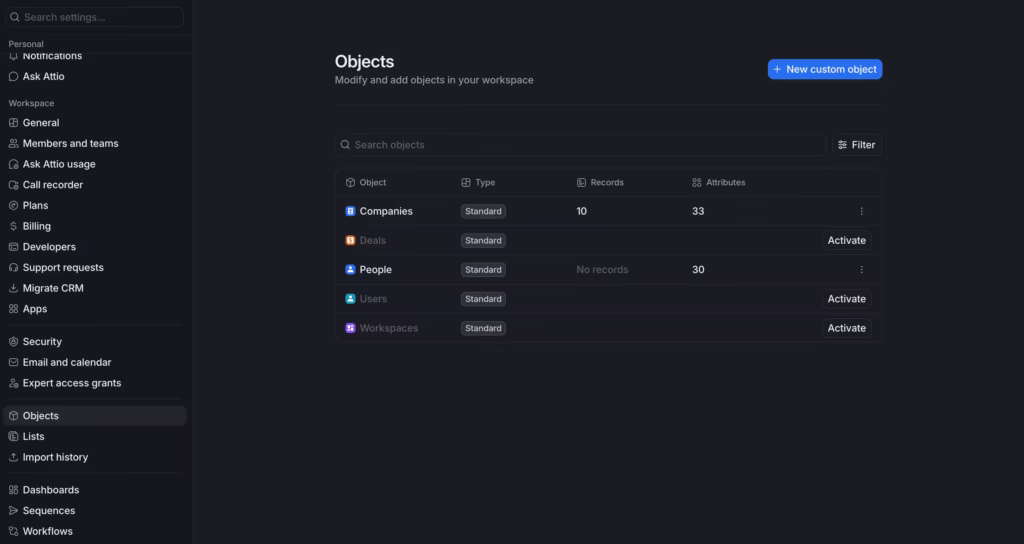Activate the Users object
The image size is (1024, 544).
click(846, 299)
